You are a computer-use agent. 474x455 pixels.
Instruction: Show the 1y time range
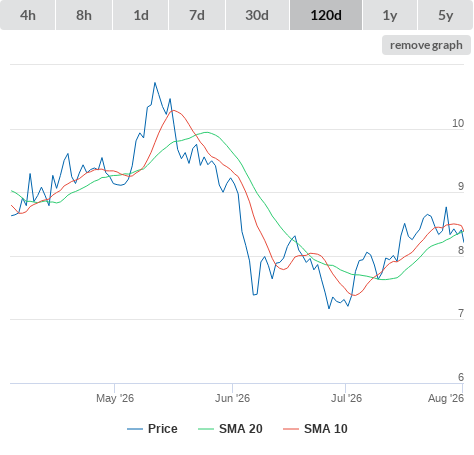(x=390, y=15)
